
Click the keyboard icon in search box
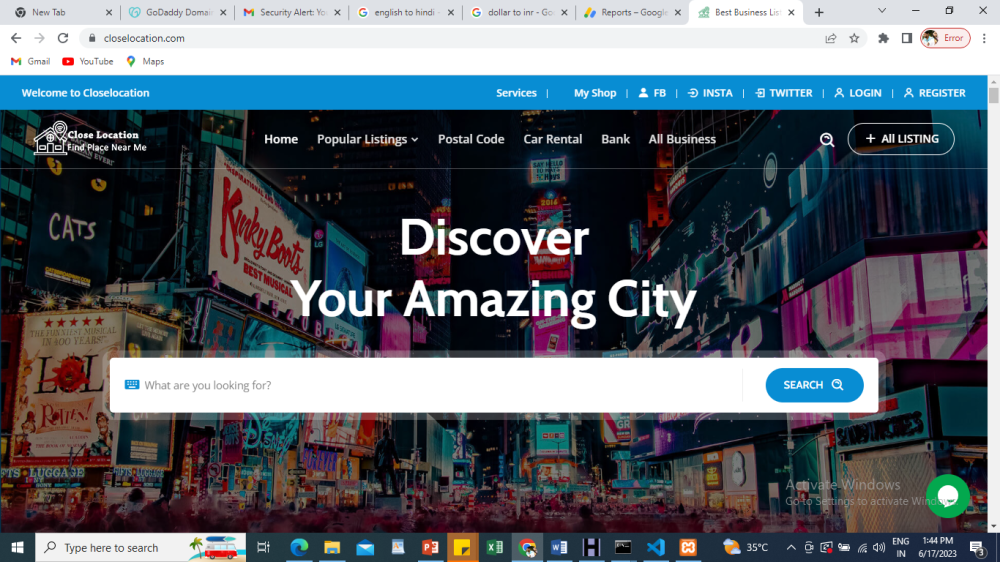[131, 385]
